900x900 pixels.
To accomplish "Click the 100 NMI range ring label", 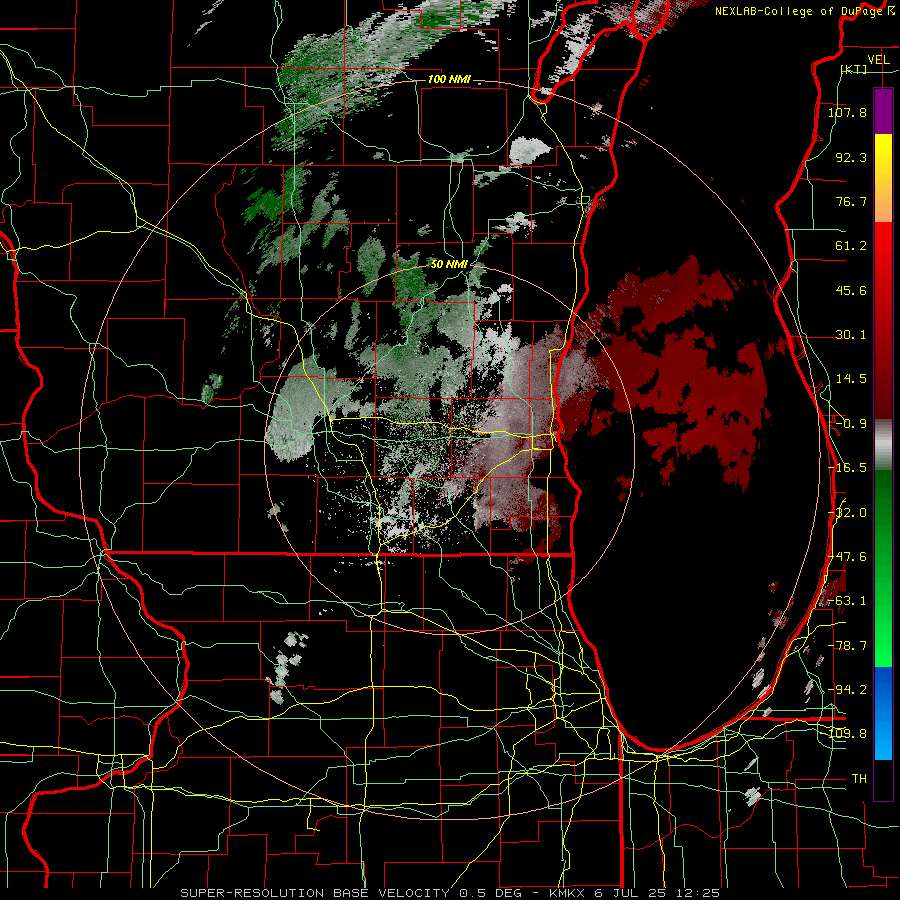I will tap(449, 79).
